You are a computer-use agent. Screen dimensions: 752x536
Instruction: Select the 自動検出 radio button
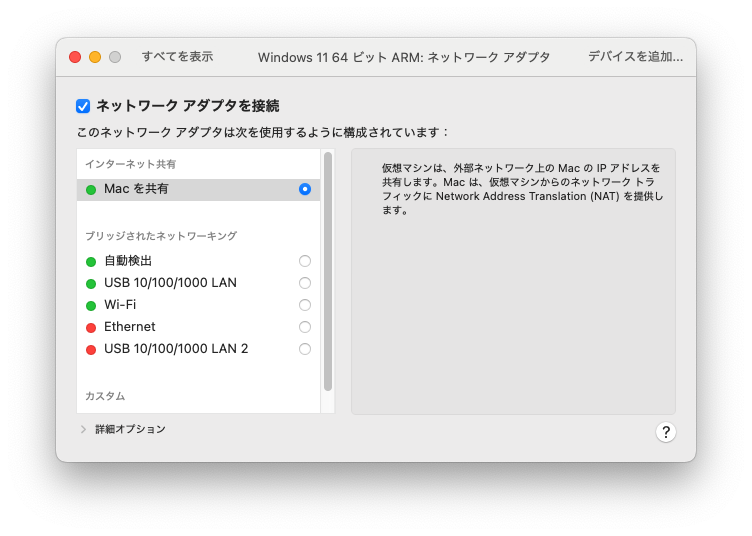tap(305, 261)
